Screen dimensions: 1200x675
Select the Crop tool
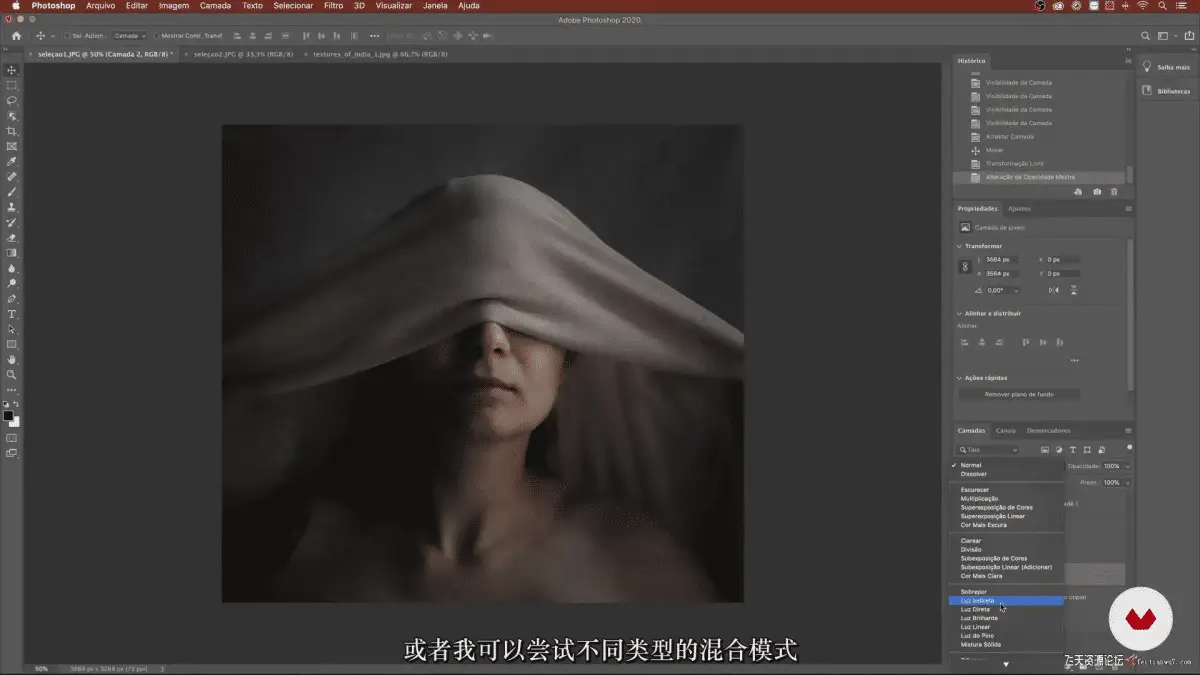click(x=12, y=131)
